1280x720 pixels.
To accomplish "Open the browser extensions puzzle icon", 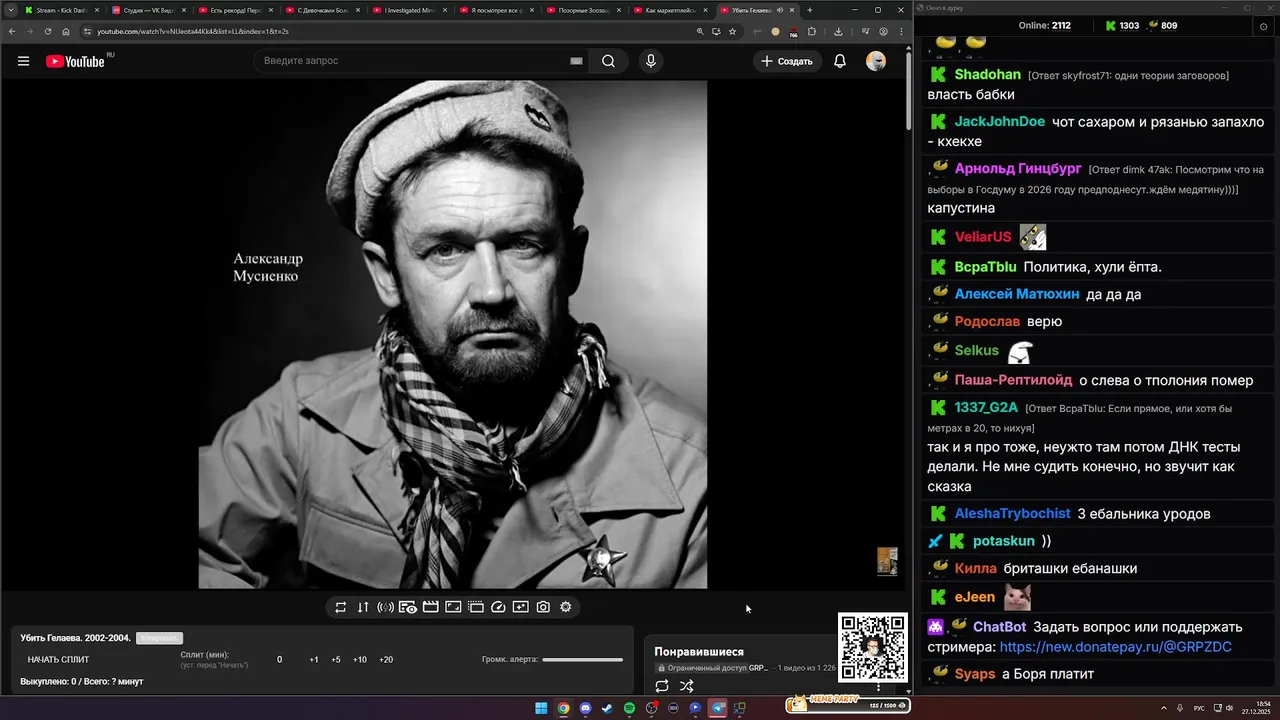I will [x=812, y=31].
